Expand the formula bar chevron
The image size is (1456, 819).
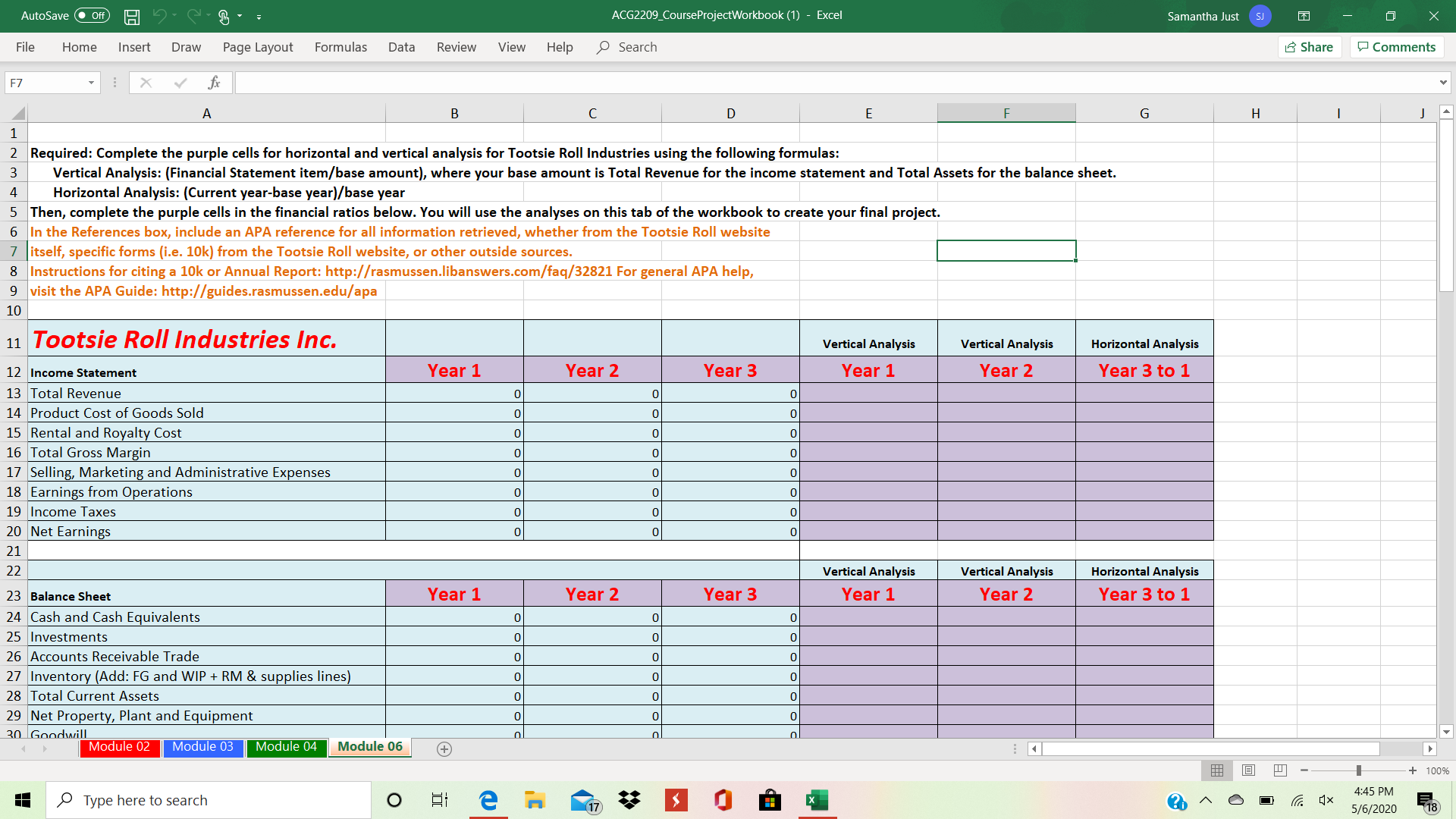pyautogui.click(x=1442, y=83)
